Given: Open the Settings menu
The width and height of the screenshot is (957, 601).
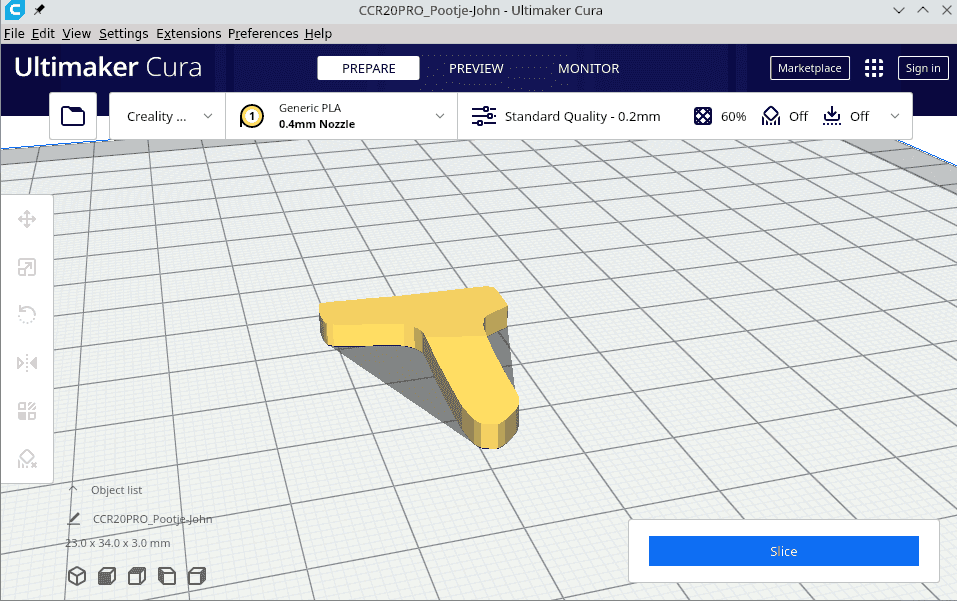Looking at the screenshot, I should [123, 34].
